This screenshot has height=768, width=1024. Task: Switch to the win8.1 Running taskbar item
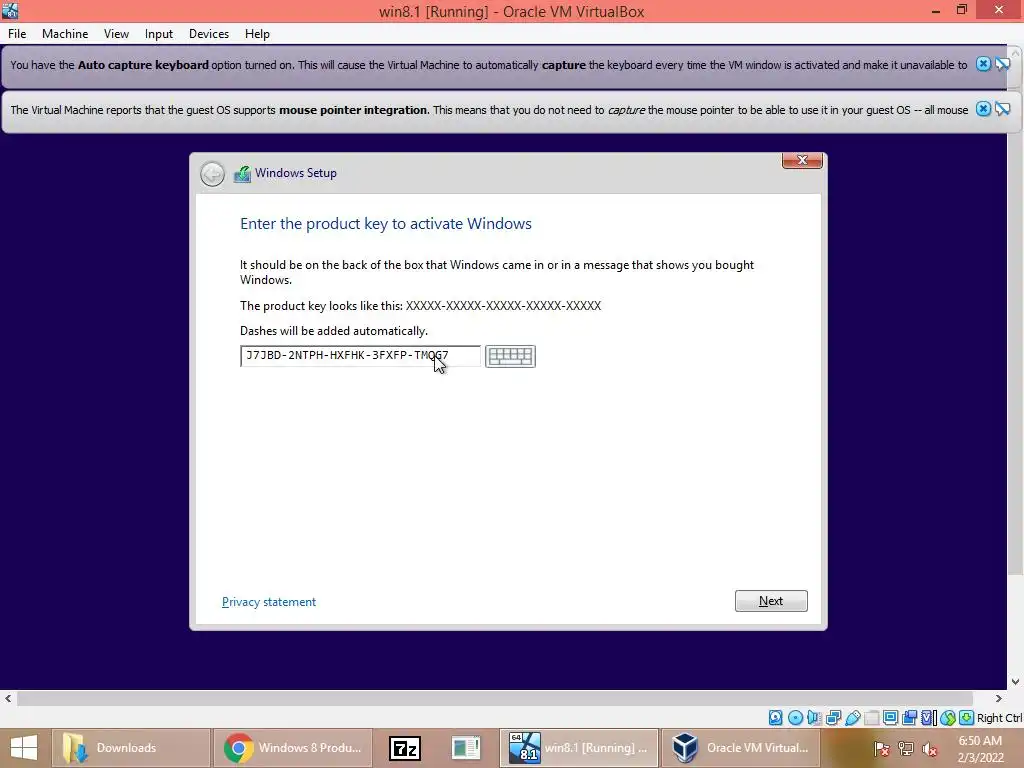click(x=579, y=748)
